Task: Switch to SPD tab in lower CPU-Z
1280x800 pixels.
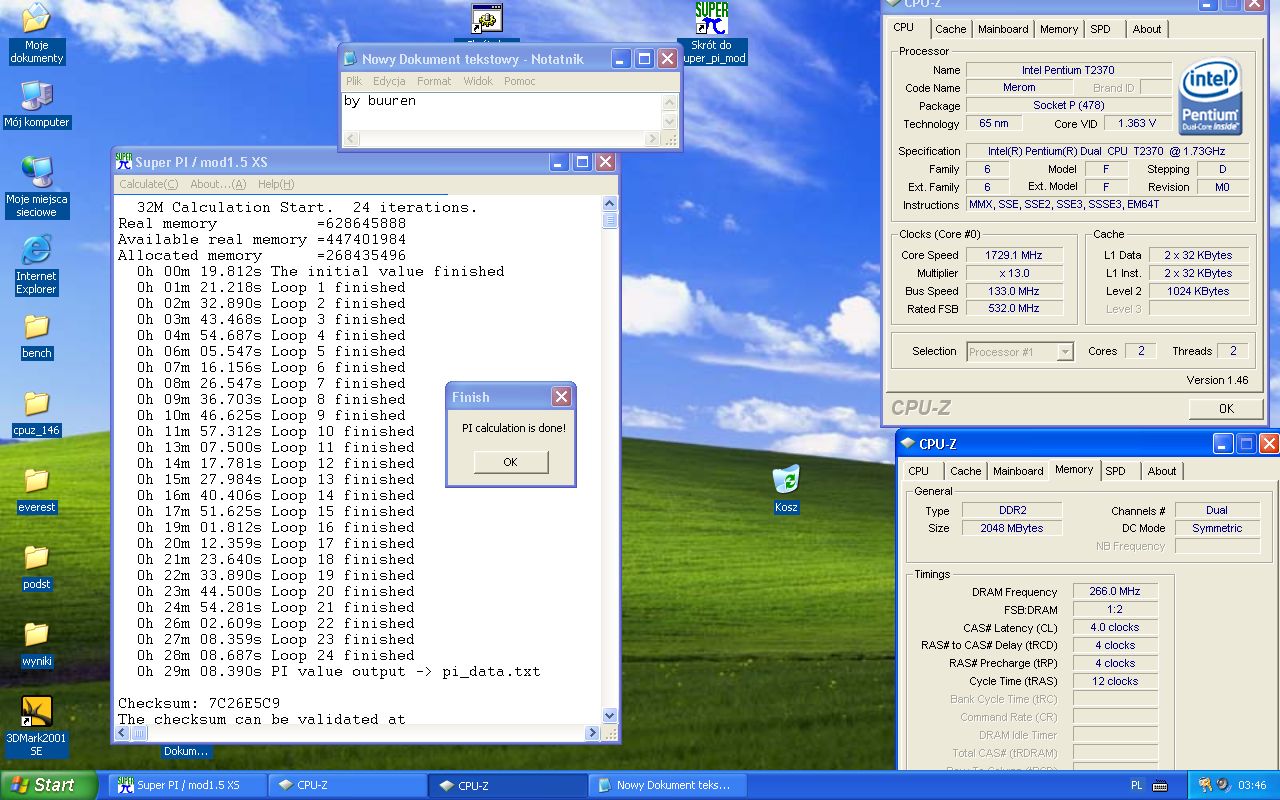Action: [1116, 471]
